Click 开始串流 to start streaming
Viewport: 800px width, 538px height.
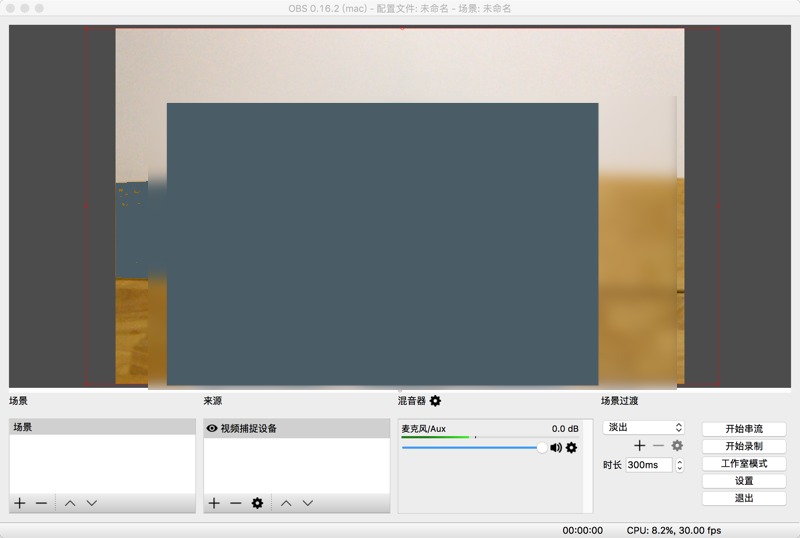744,429
